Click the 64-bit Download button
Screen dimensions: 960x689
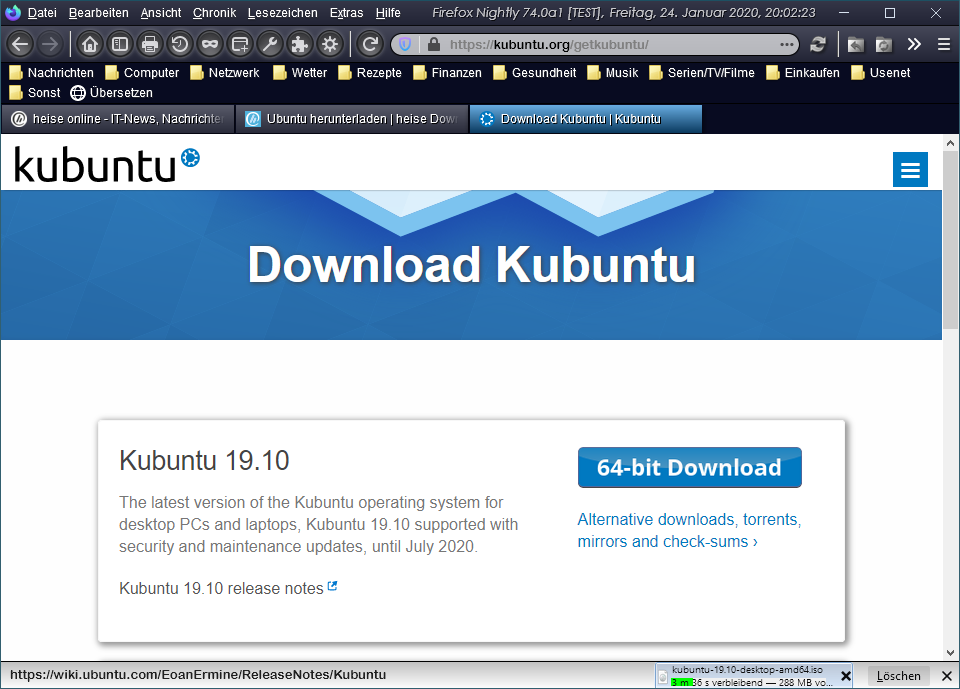[x=689, y=467]
